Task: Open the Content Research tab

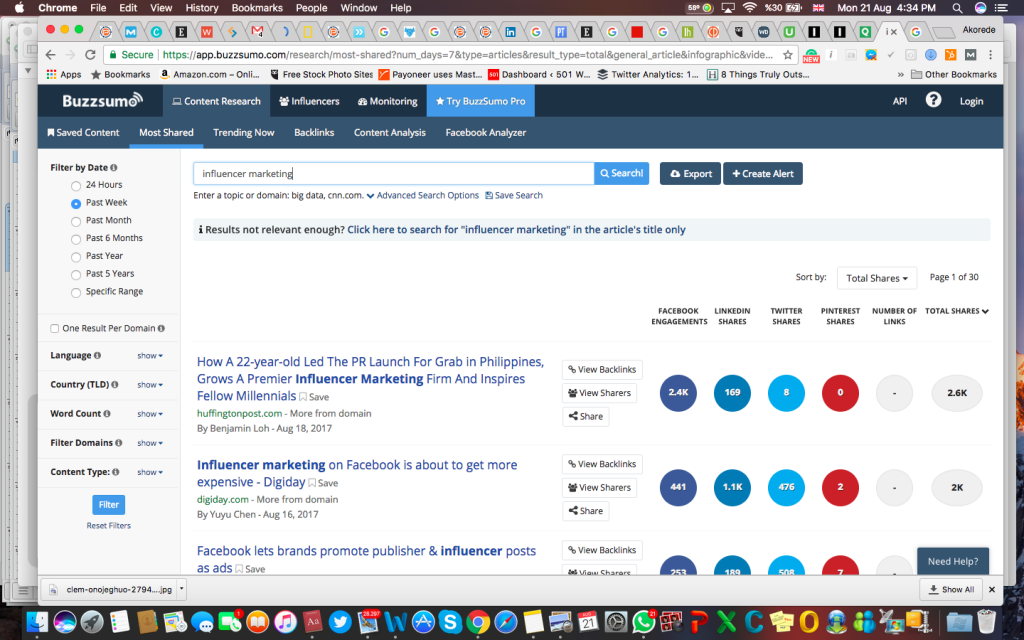Action: 216,101
